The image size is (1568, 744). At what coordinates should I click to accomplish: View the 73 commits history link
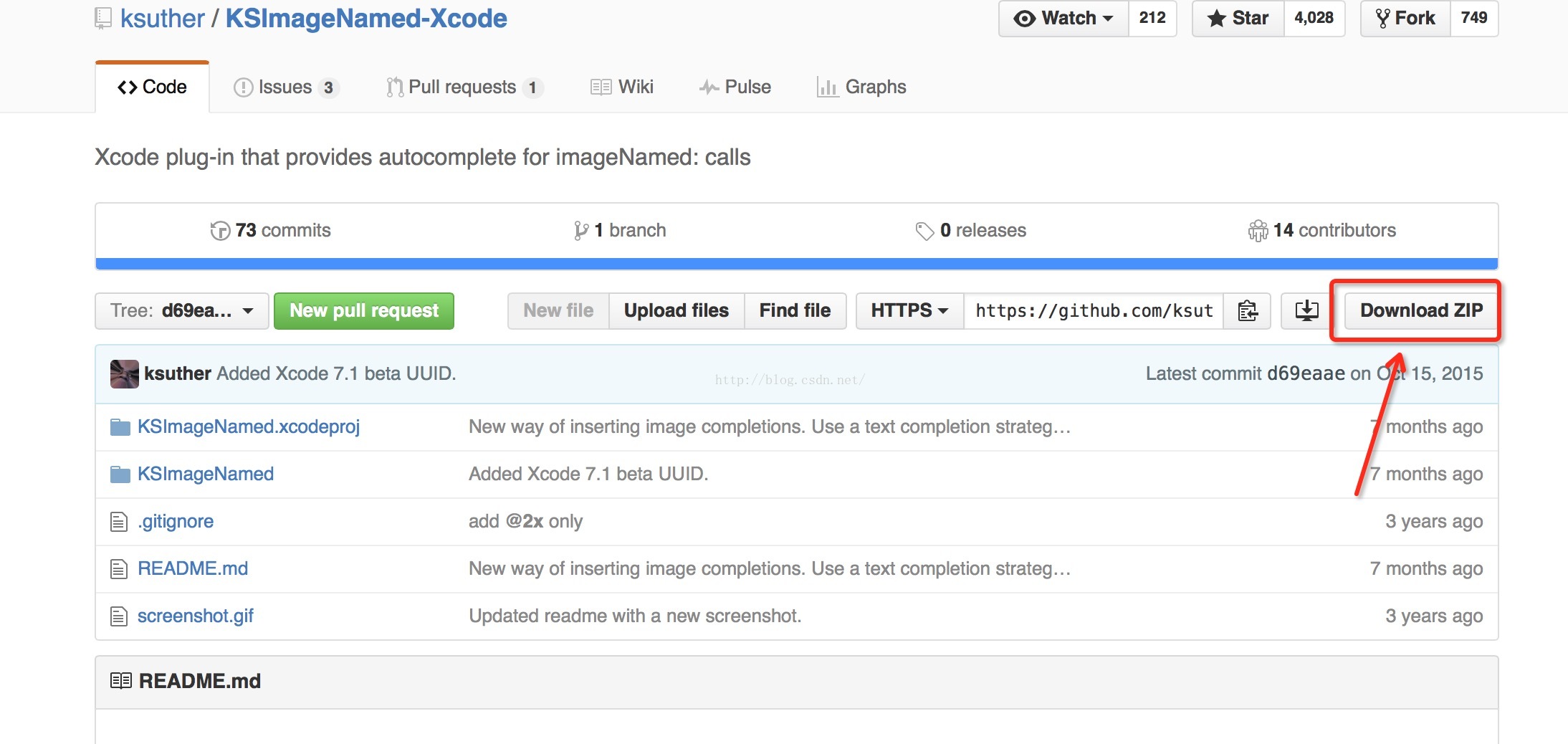(x=271, y=231)
